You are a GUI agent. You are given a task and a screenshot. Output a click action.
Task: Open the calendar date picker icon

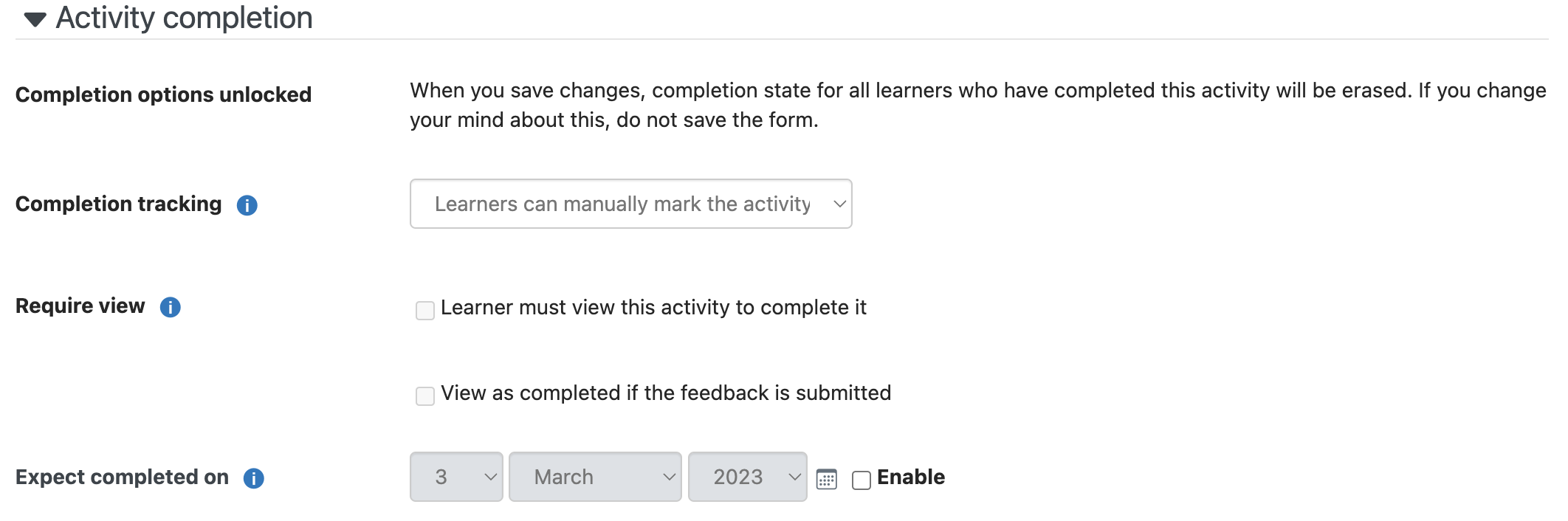click(827, 479)
